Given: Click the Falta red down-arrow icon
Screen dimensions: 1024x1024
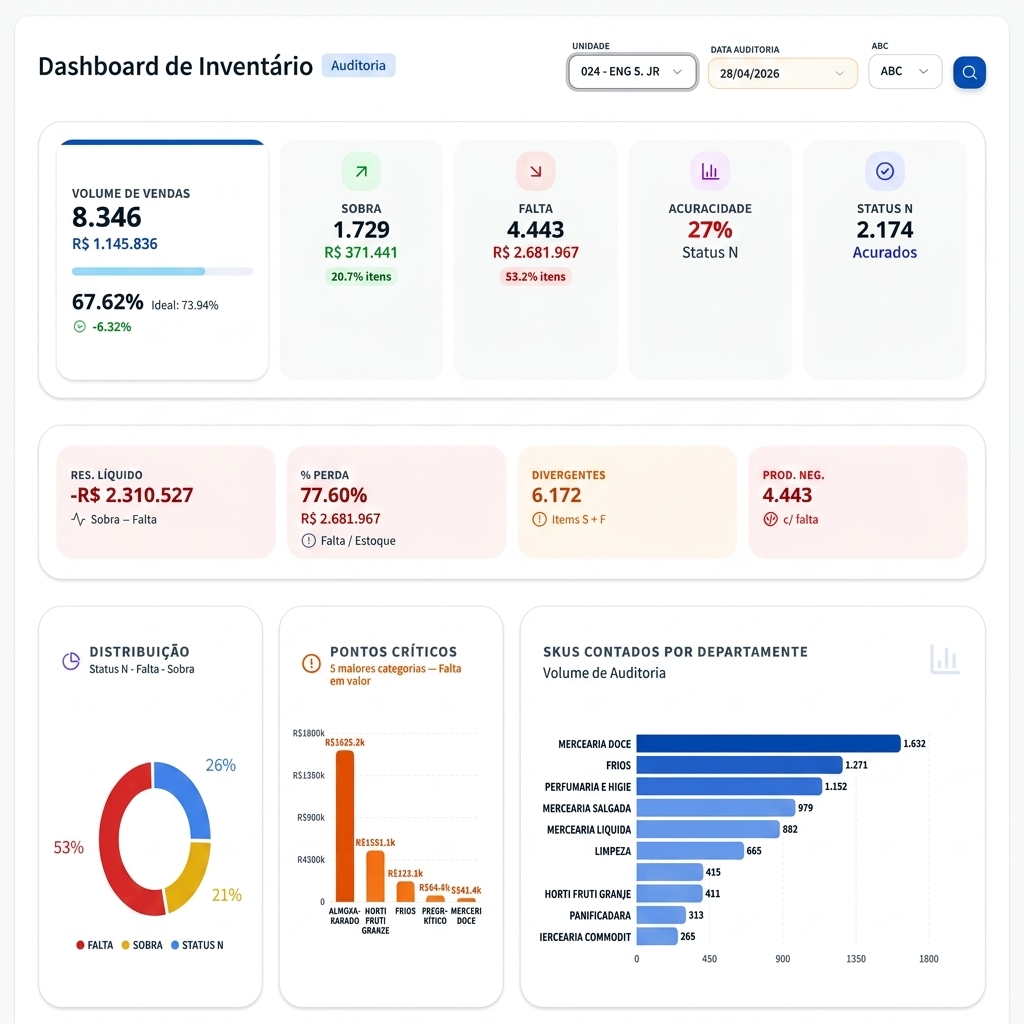Looking at the screenshot, I should (x=536, y=171).
